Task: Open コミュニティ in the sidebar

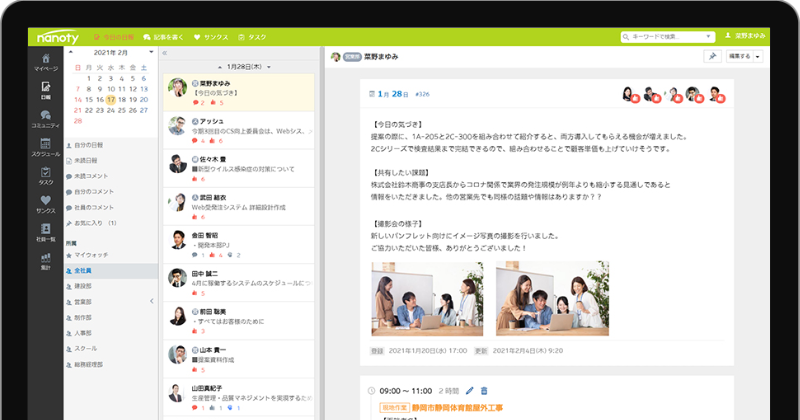Action: pos(45,119)
